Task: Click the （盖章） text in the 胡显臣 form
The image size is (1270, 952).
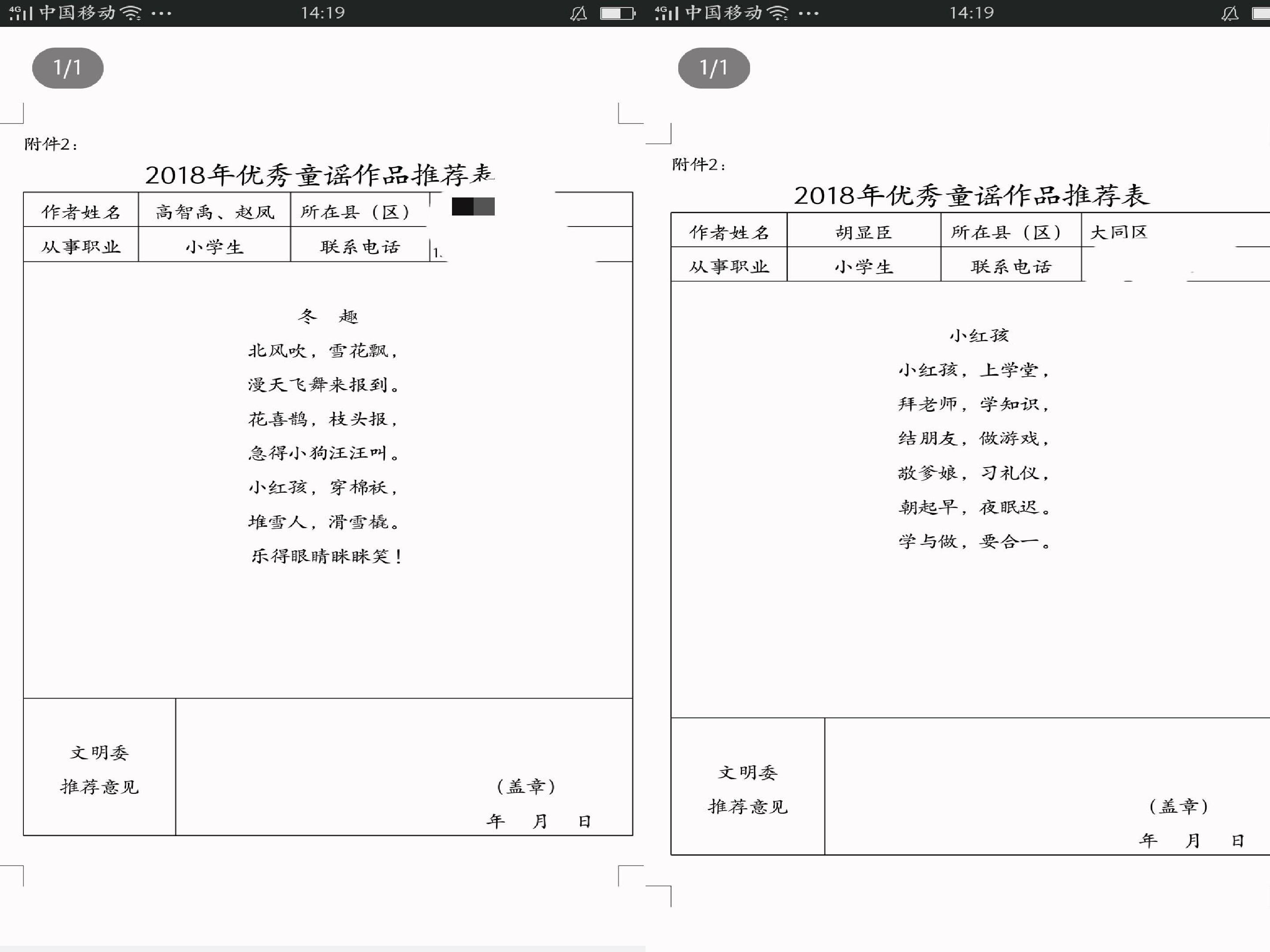Action: coord(1179,806)
